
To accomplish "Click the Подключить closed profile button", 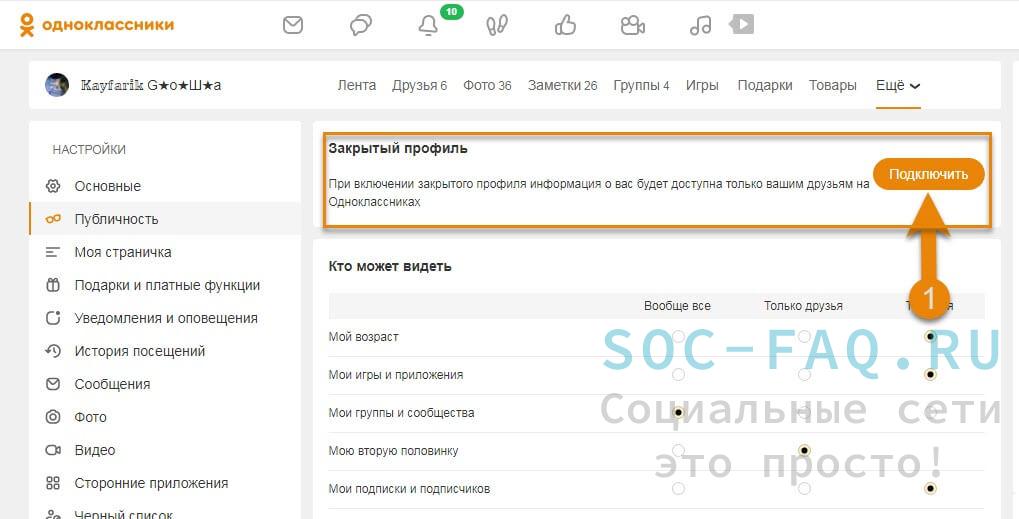I will coord(929,174).
